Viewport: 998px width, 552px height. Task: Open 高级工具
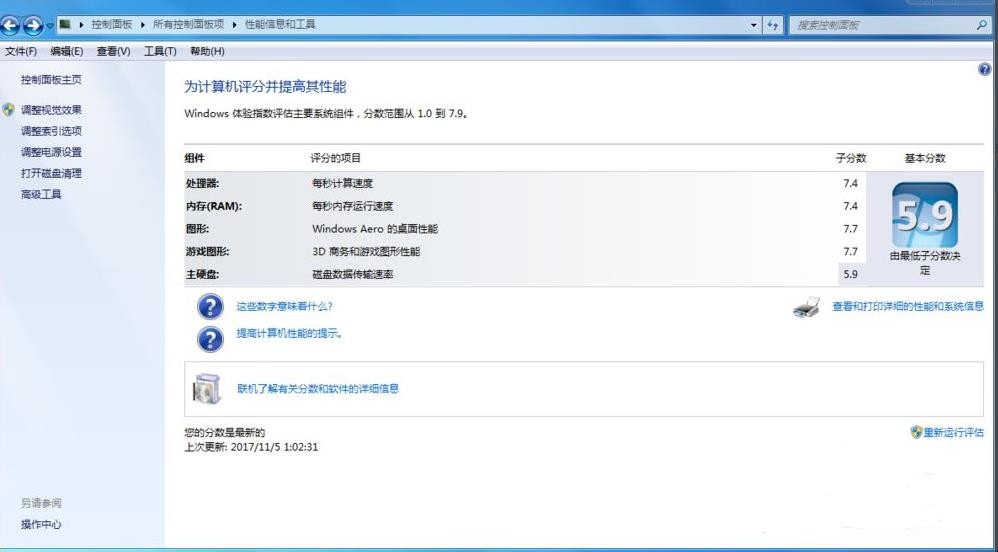click(41, 194)
